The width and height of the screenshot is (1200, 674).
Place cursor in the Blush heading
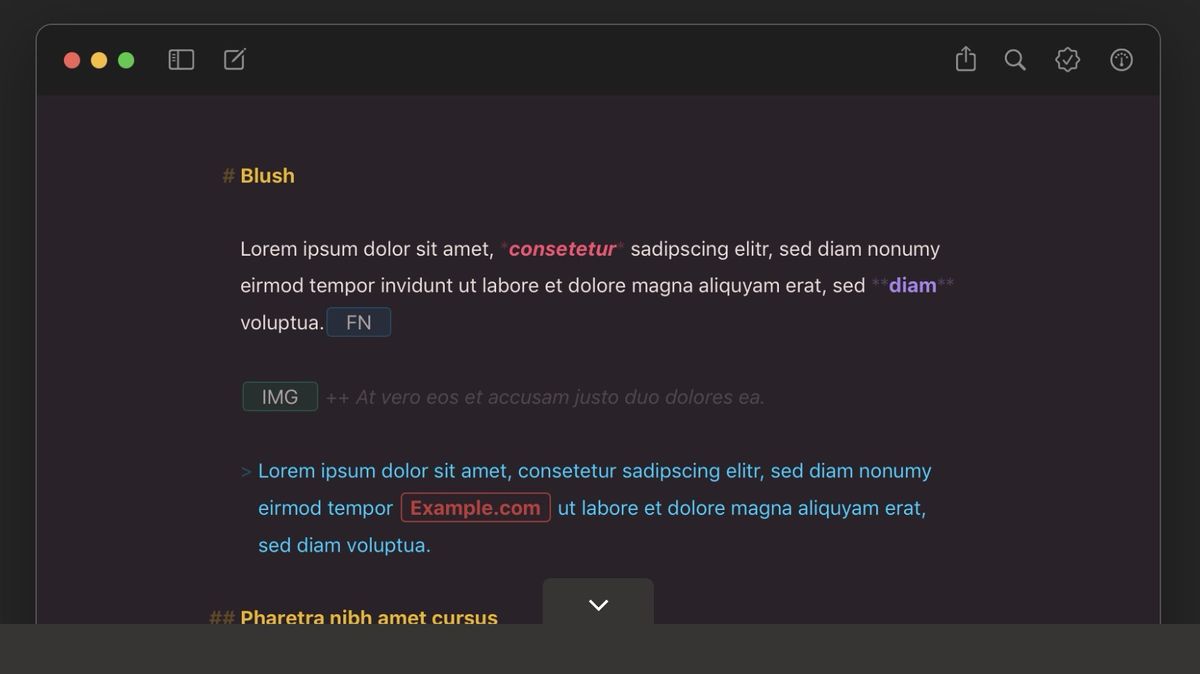point(267,176)
